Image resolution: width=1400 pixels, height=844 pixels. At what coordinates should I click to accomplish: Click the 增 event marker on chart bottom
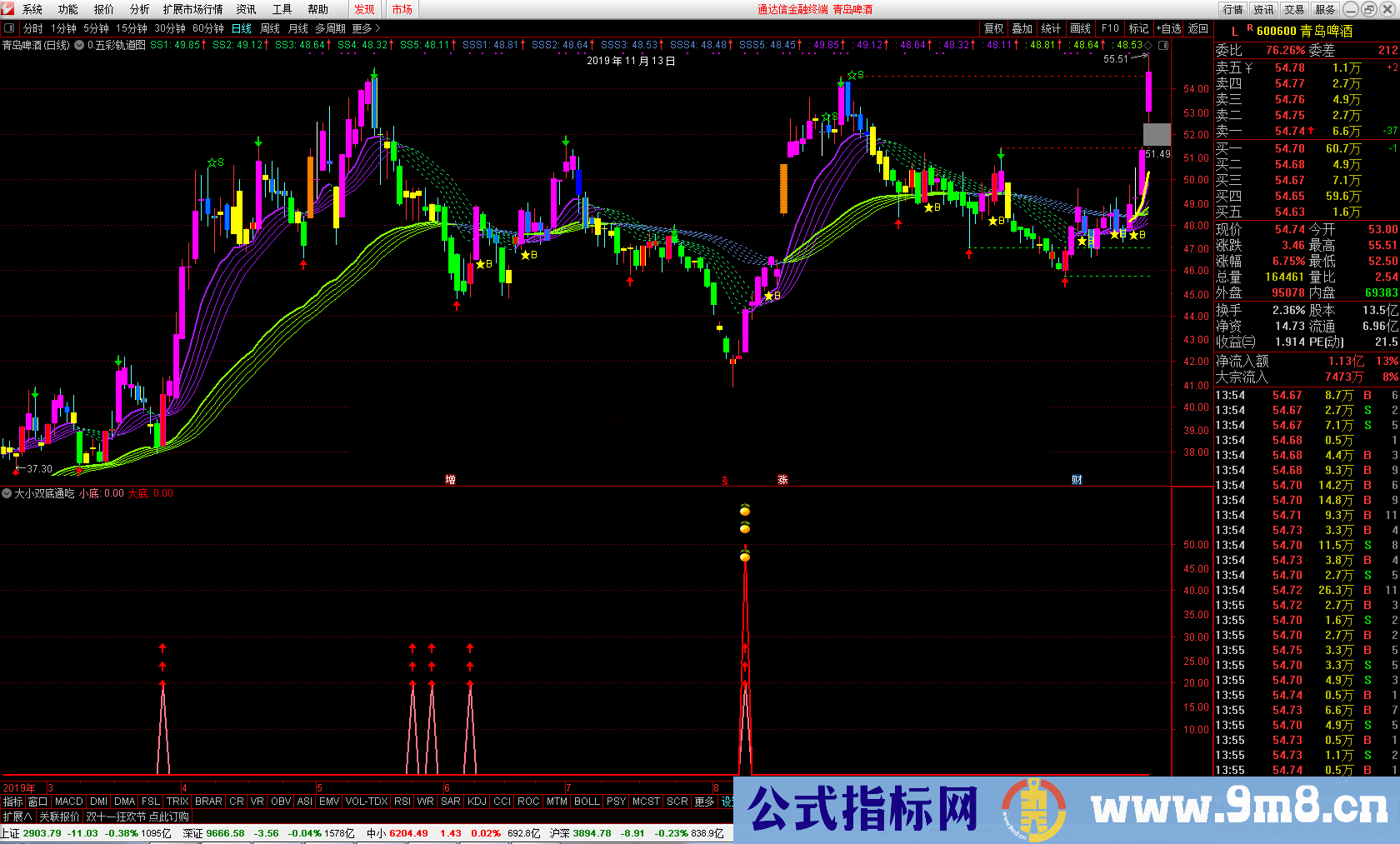tap(451, 480)
